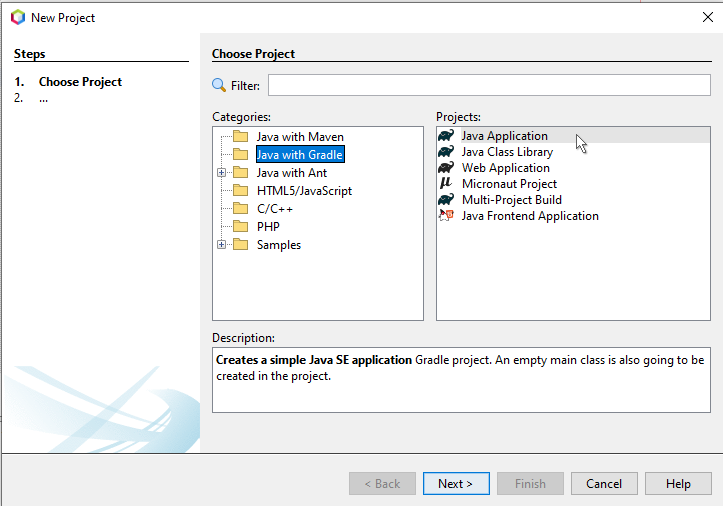Image resolution: width=723 pixels, height=506 pixels.
Task: Click the Gradle icon beside Java Class Library
Action: (x=446, y=152)
